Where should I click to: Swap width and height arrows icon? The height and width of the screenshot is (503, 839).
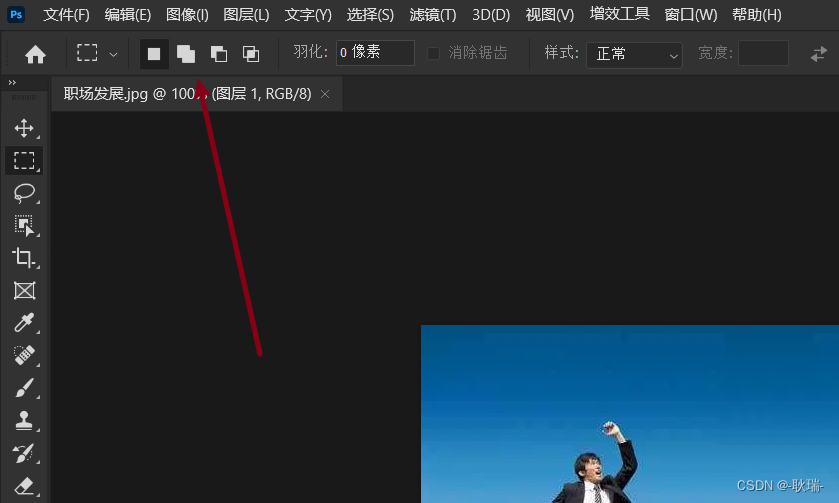tap(819, 54)
